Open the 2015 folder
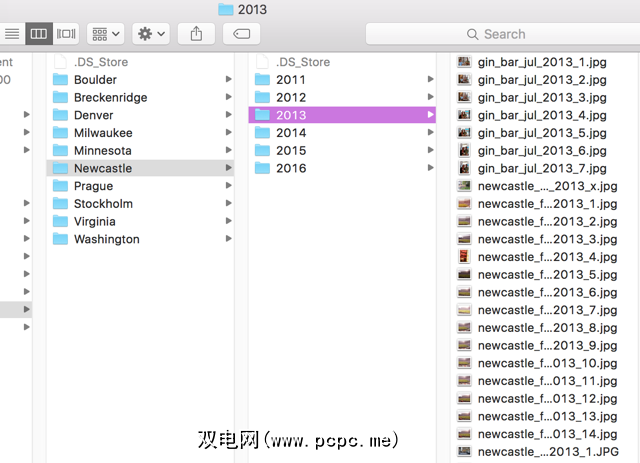Image resolution: width=640 pixels, height=463 pixels. tap(342, 150)
